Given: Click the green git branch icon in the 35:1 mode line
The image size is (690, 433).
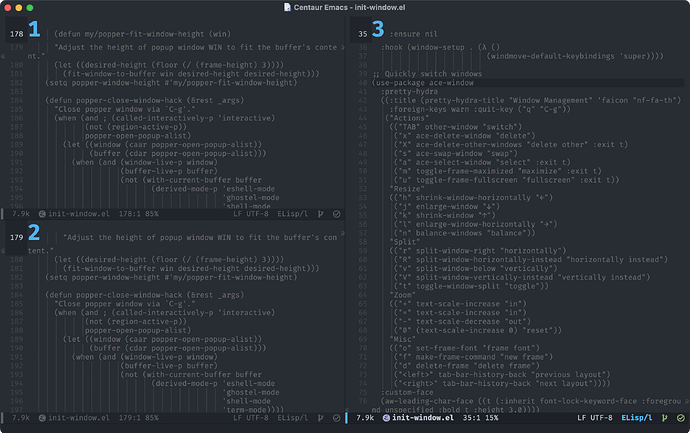Looking at the screenshot, I should point(664,418).
